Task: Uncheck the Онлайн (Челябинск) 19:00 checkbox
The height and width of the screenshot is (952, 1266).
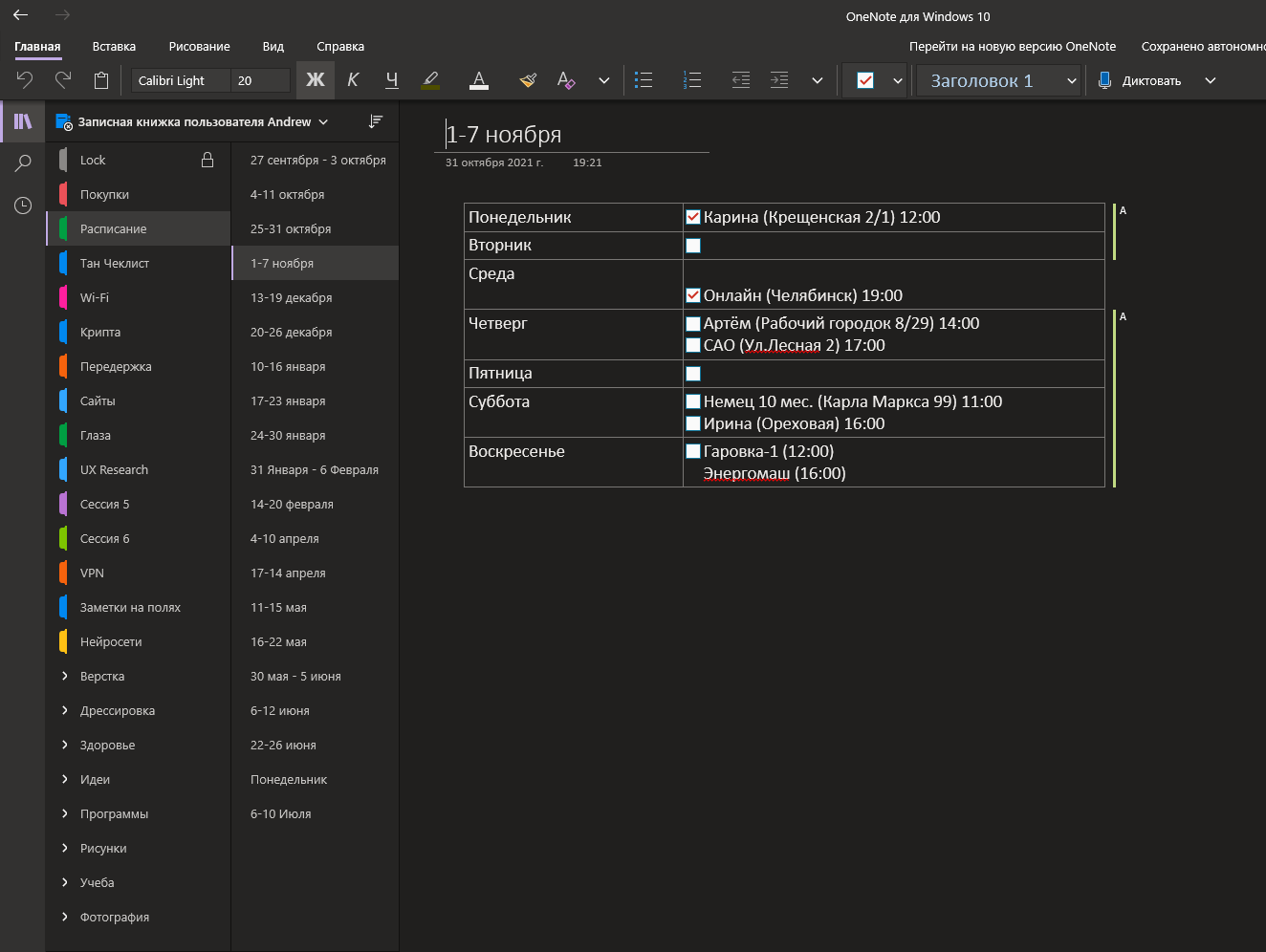Action: [x=693, y=295]
